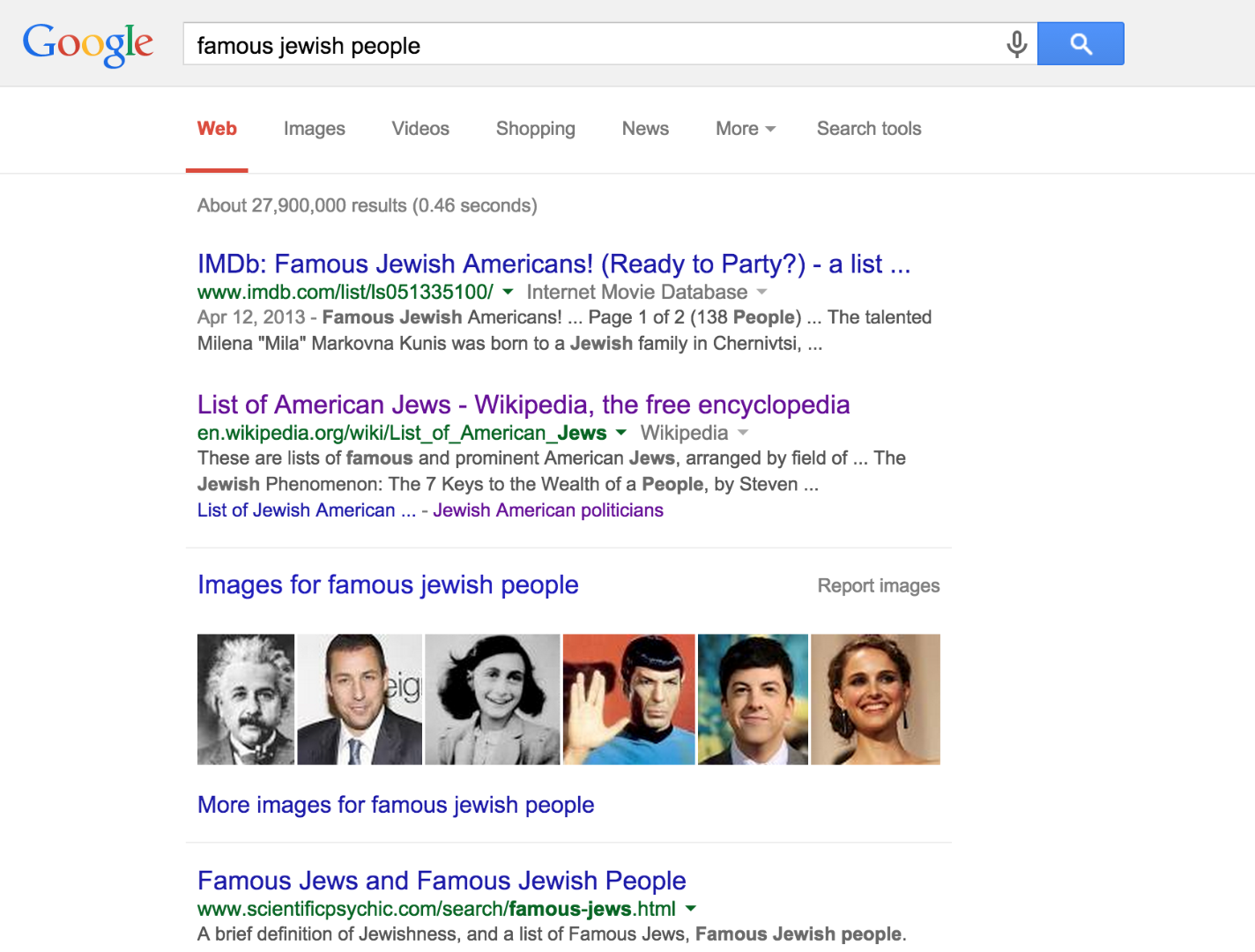Open 'Images for famous jewish people' heading
This screenshot has width=1255, height=952.
tap(388, 585)
